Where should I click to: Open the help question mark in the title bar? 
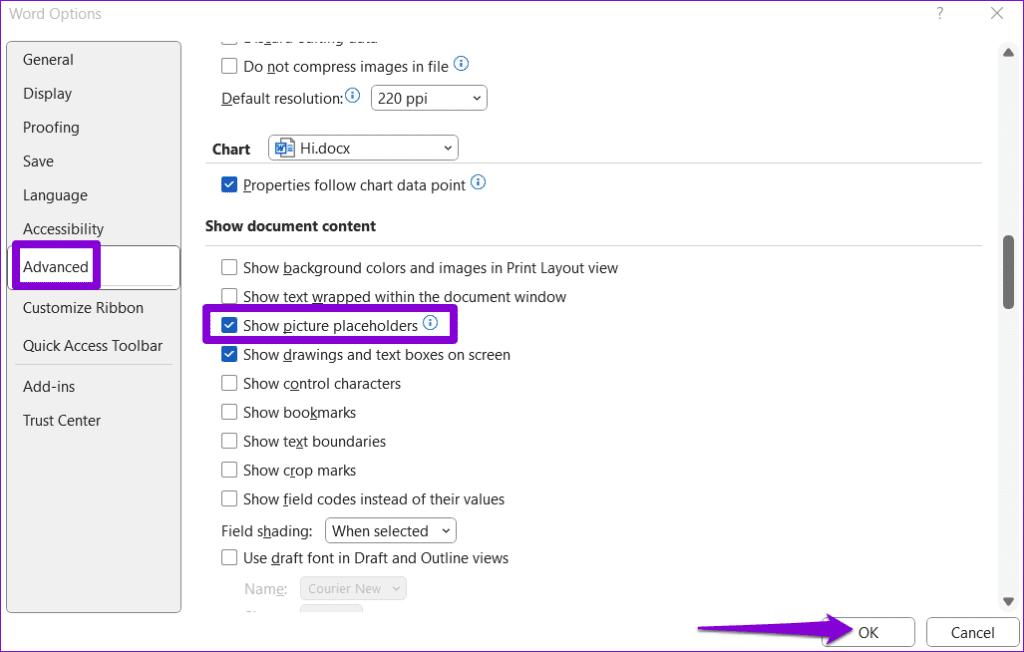pos(938,13)
